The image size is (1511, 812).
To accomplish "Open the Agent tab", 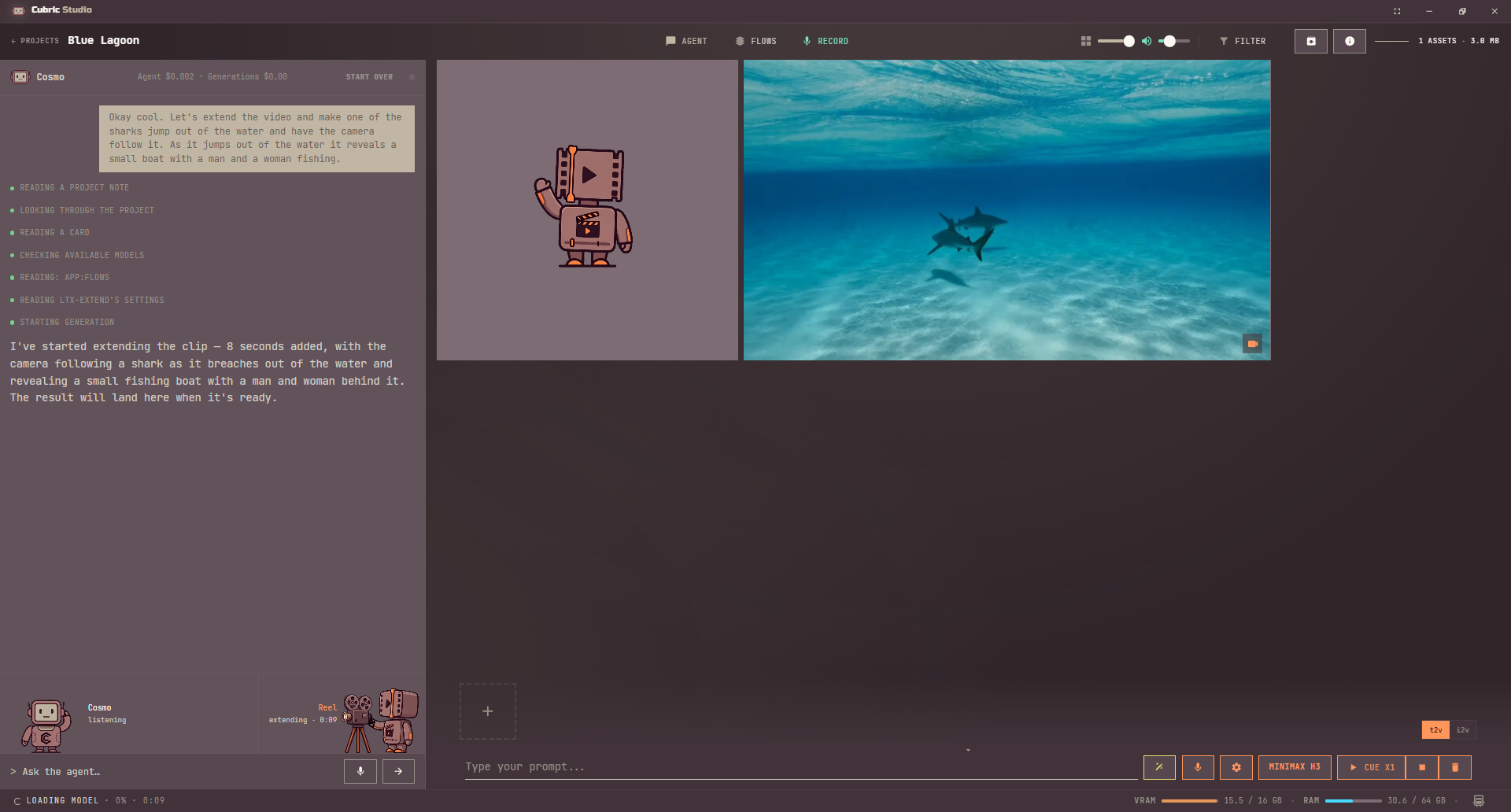I will point(686,41).
